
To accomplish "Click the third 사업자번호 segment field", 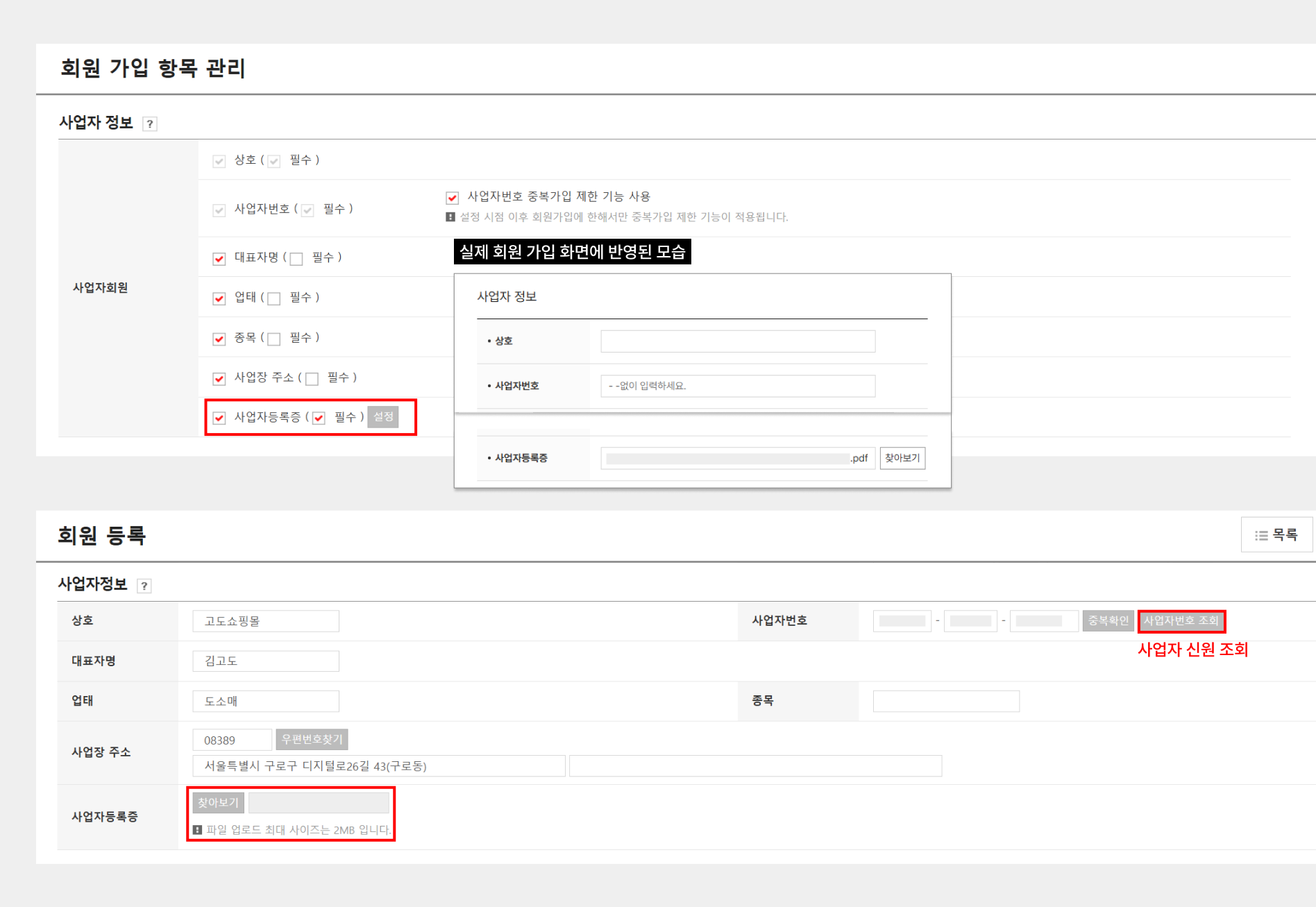I will coord(1044,621).
